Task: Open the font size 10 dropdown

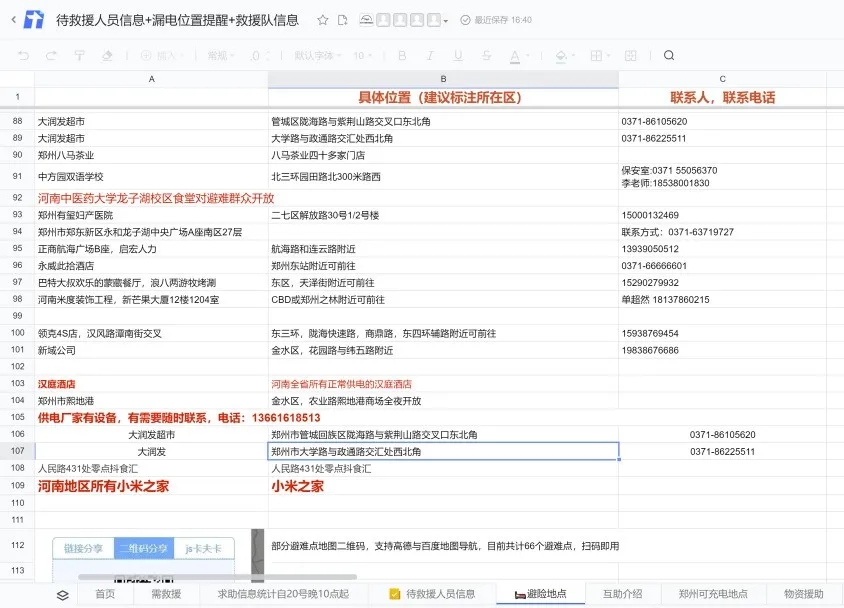Action: point(362,55)
